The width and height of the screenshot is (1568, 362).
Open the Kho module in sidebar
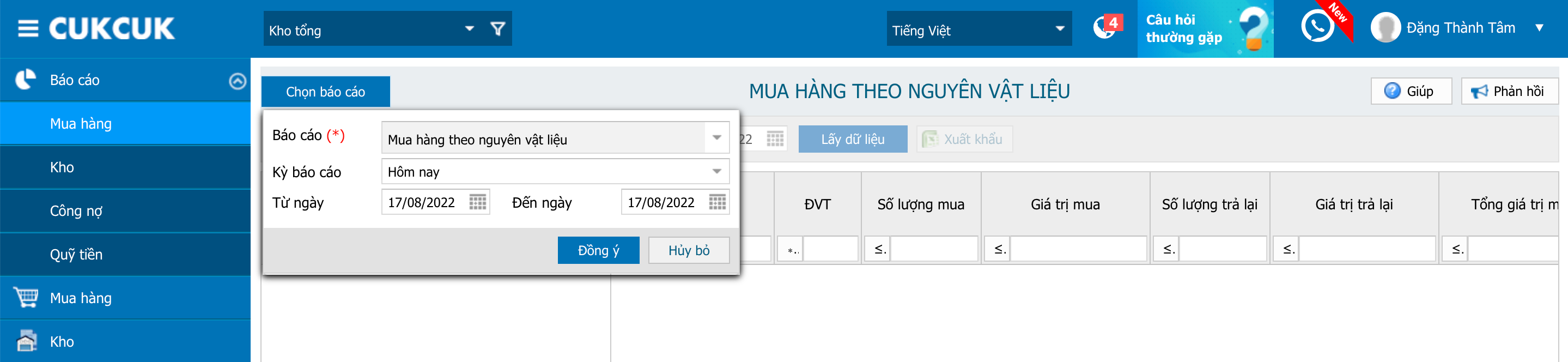coord(125,341)
